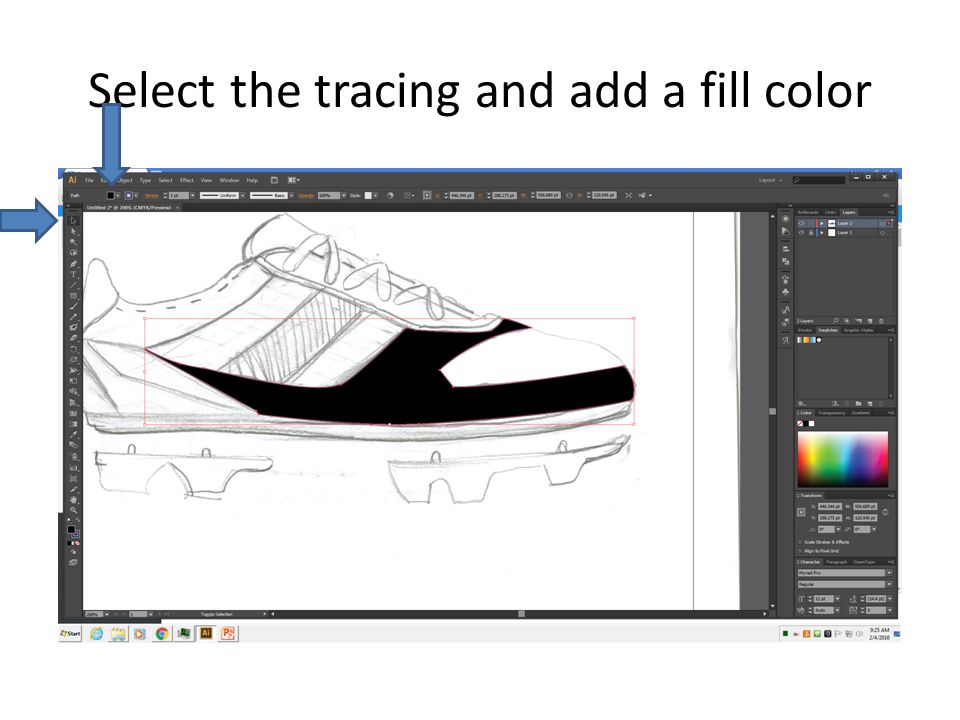Viewport: 960px width, 720px height.
Task: Click Create New Layer icon
Action: point(869,321)
